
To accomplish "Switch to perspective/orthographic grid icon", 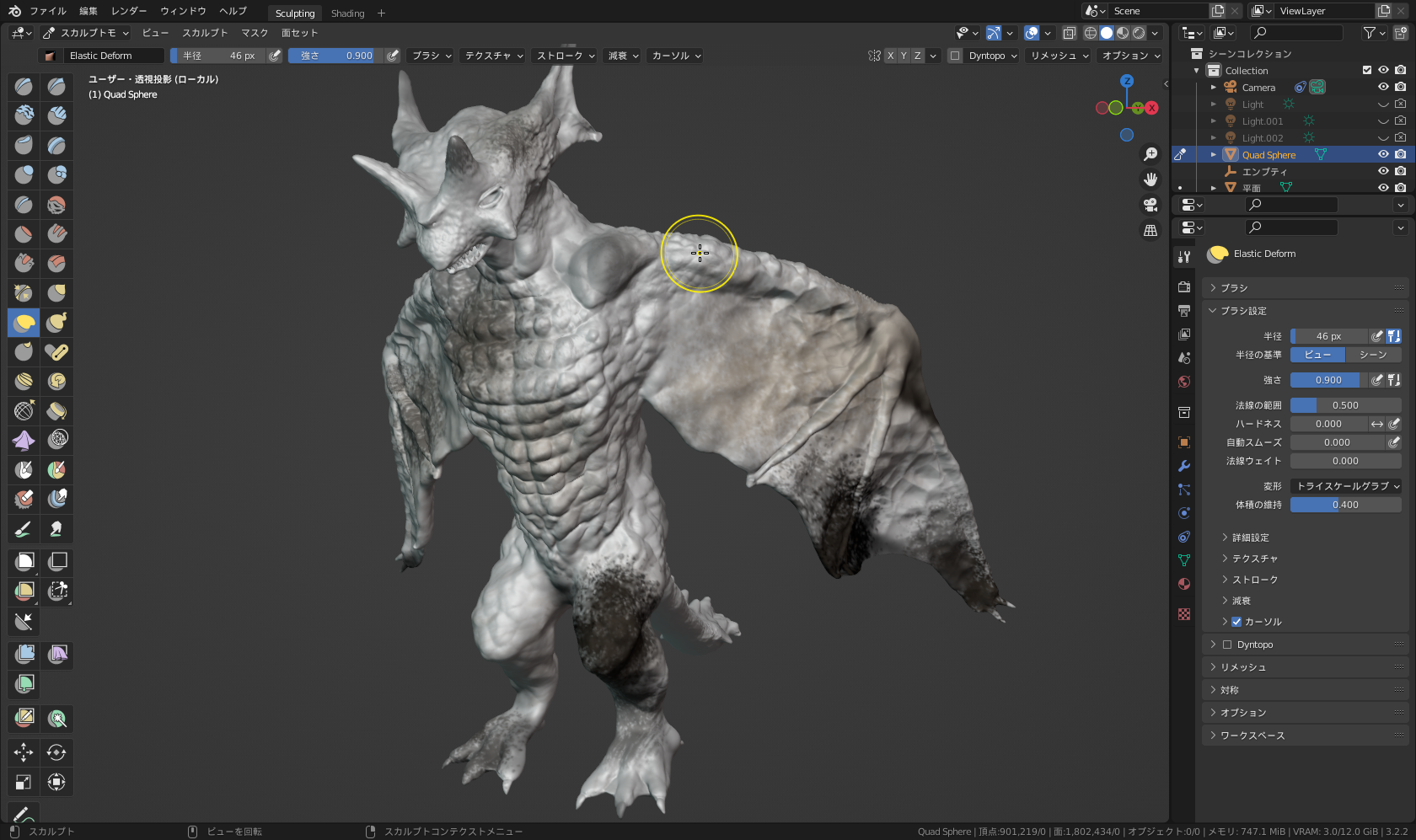I will (x=1150, y=230).
